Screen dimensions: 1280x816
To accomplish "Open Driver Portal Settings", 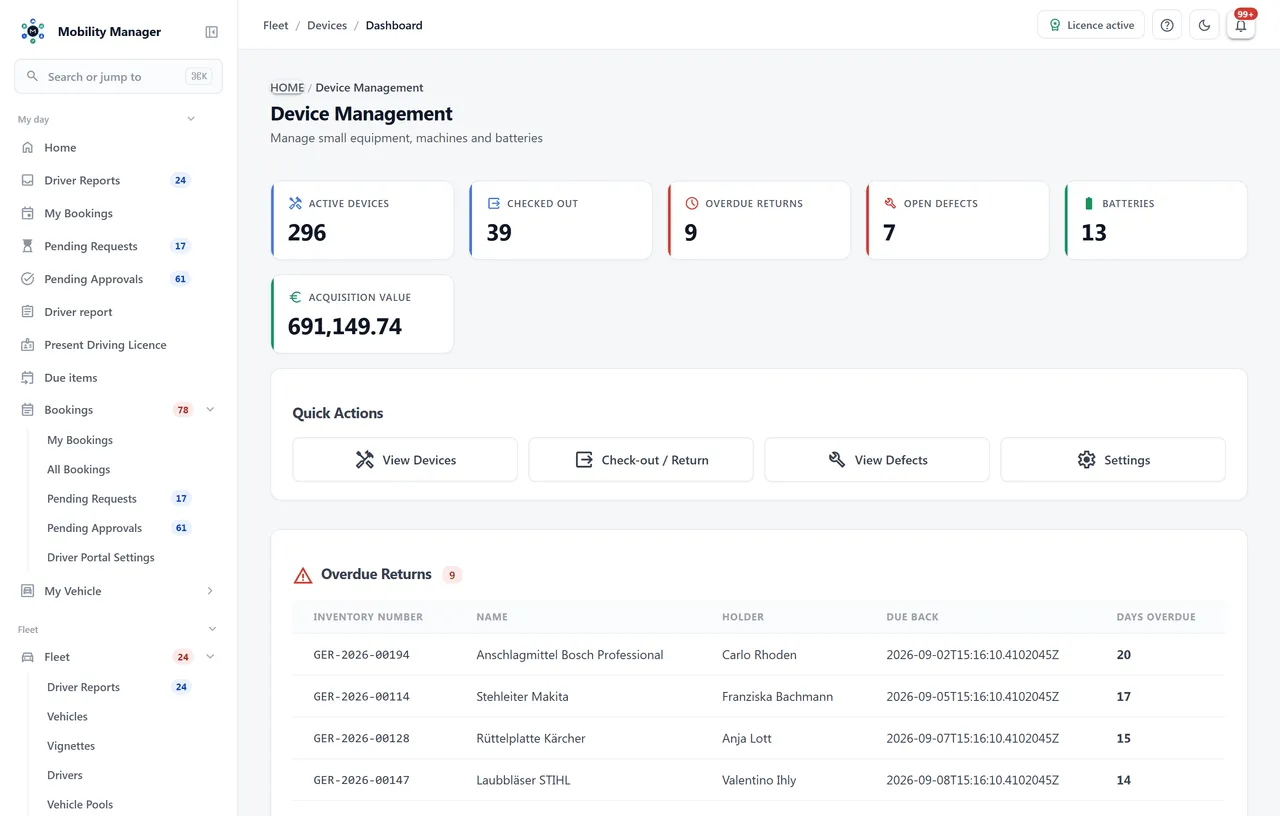I will pos(101,557).
